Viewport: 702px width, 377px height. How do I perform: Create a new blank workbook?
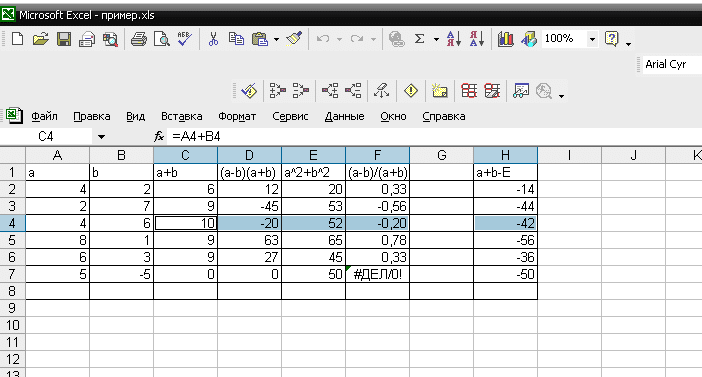pos(17,39)
